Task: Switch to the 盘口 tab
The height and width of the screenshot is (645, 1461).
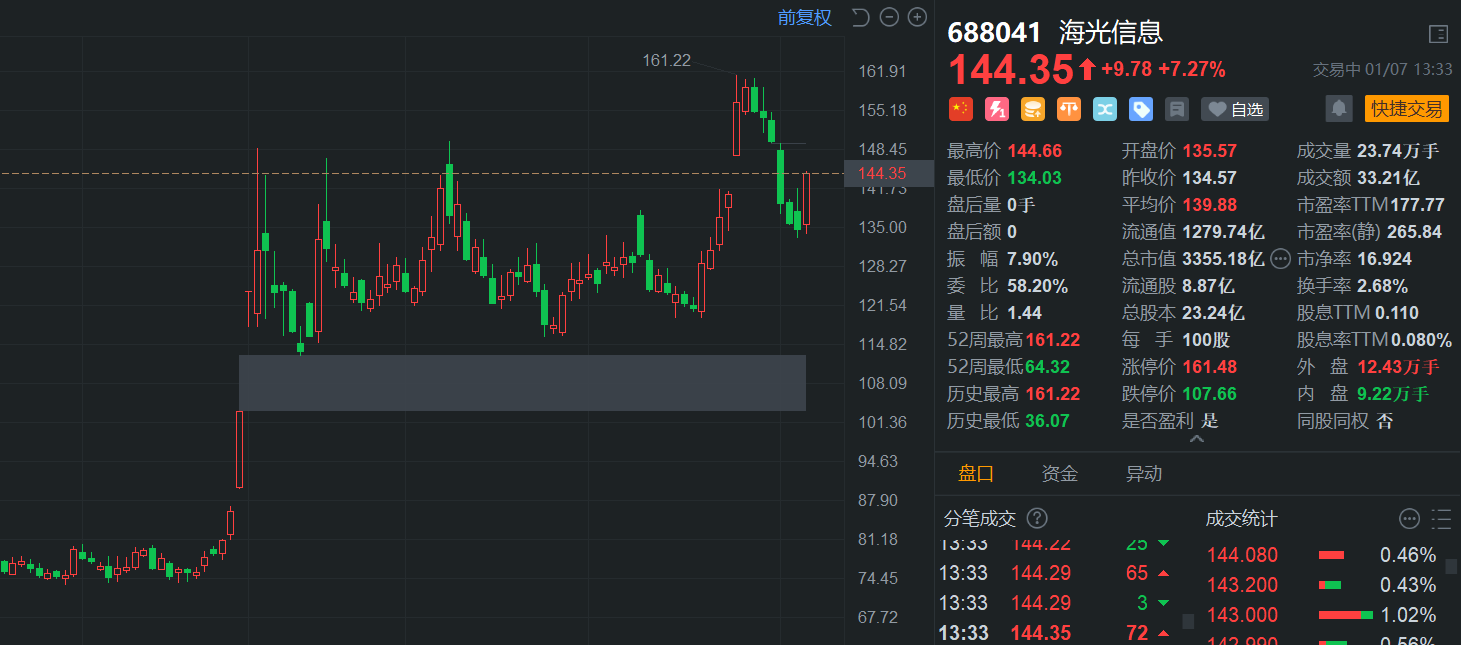Action: pos(976,474)
